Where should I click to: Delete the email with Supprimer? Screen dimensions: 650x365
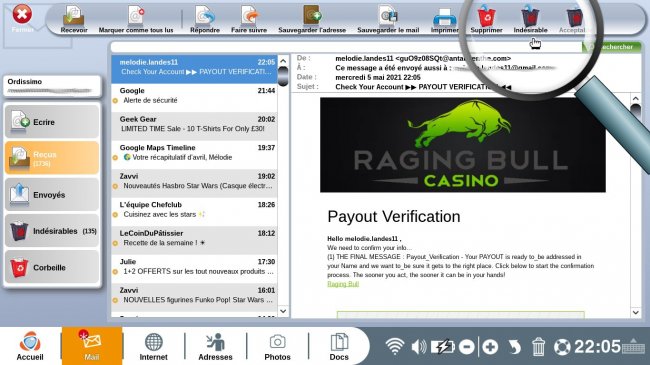(486, 19)
